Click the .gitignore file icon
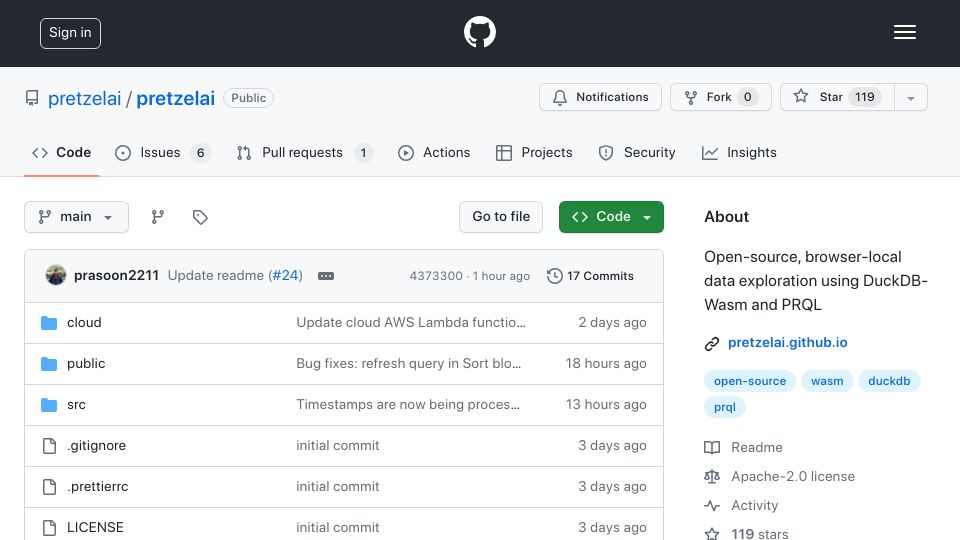Screen dimensions: 960x540 49,446
